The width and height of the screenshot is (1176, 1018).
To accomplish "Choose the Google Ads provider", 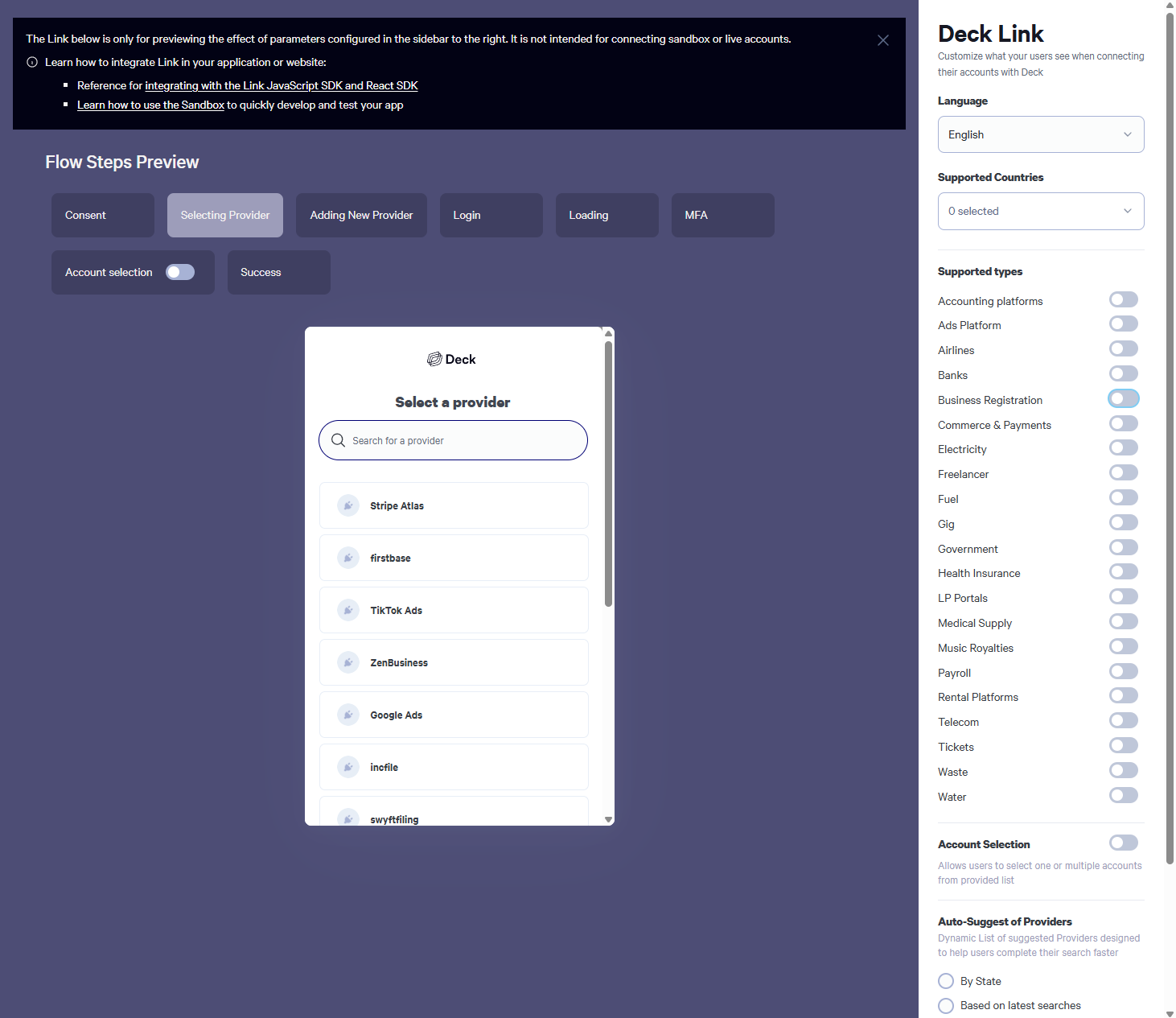I will click(454, 715).
